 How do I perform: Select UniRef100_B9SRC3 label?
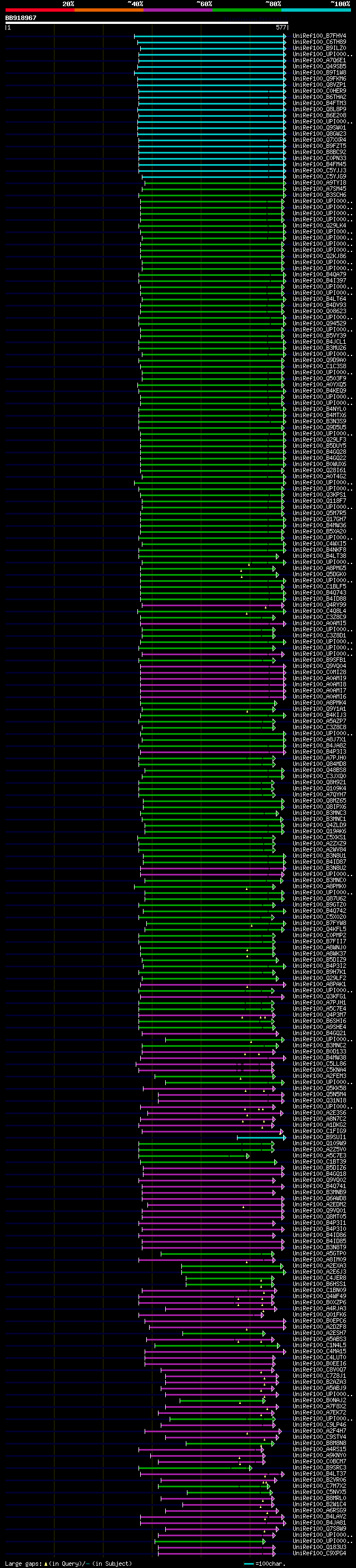(319, 1467)
